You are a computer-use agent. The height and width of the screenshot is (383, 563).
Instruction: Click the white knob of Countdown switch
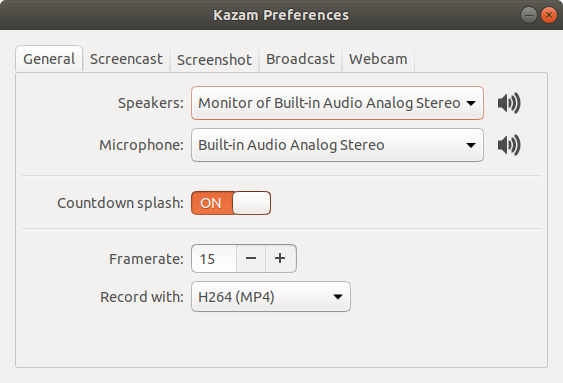(251, 203)
